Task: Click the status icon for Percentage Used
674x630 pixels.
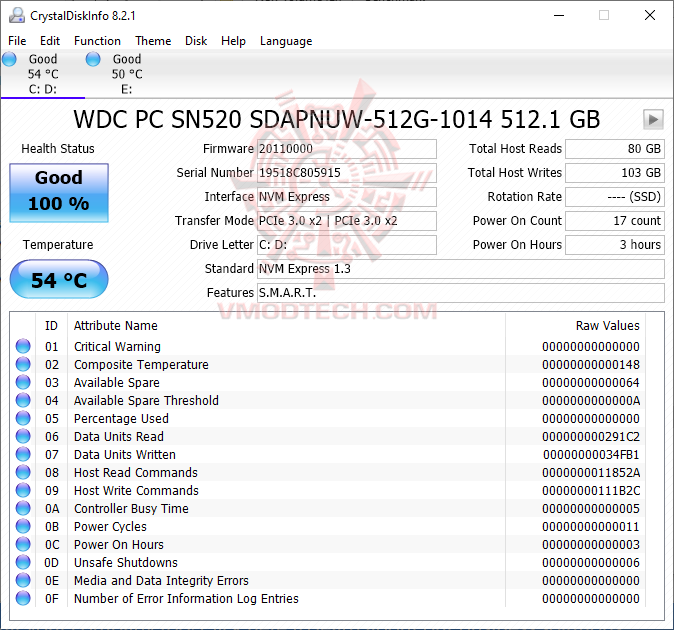Action: click(23, 418)
